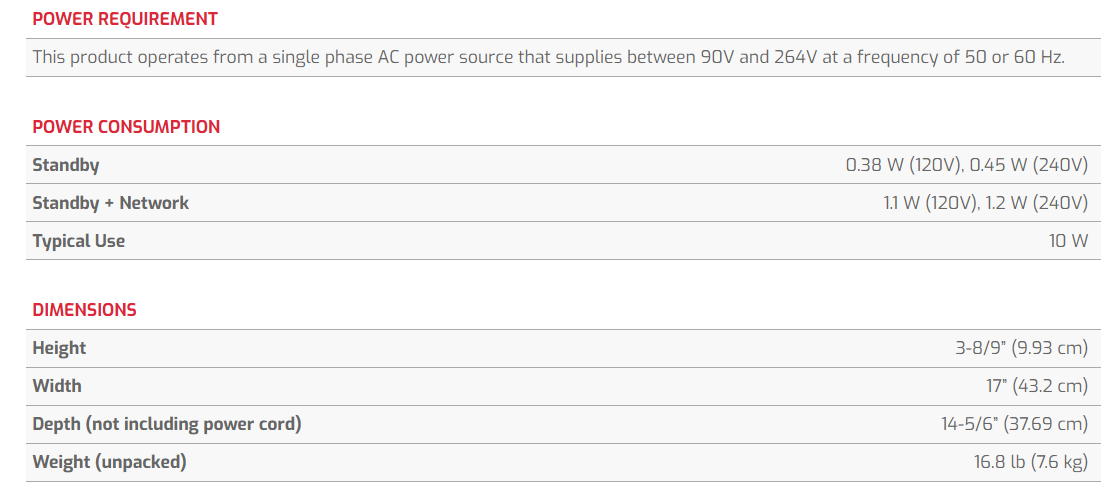Click the POWER REQUIREMENT section heading
1120x501 pixels.
pos(125,19)
